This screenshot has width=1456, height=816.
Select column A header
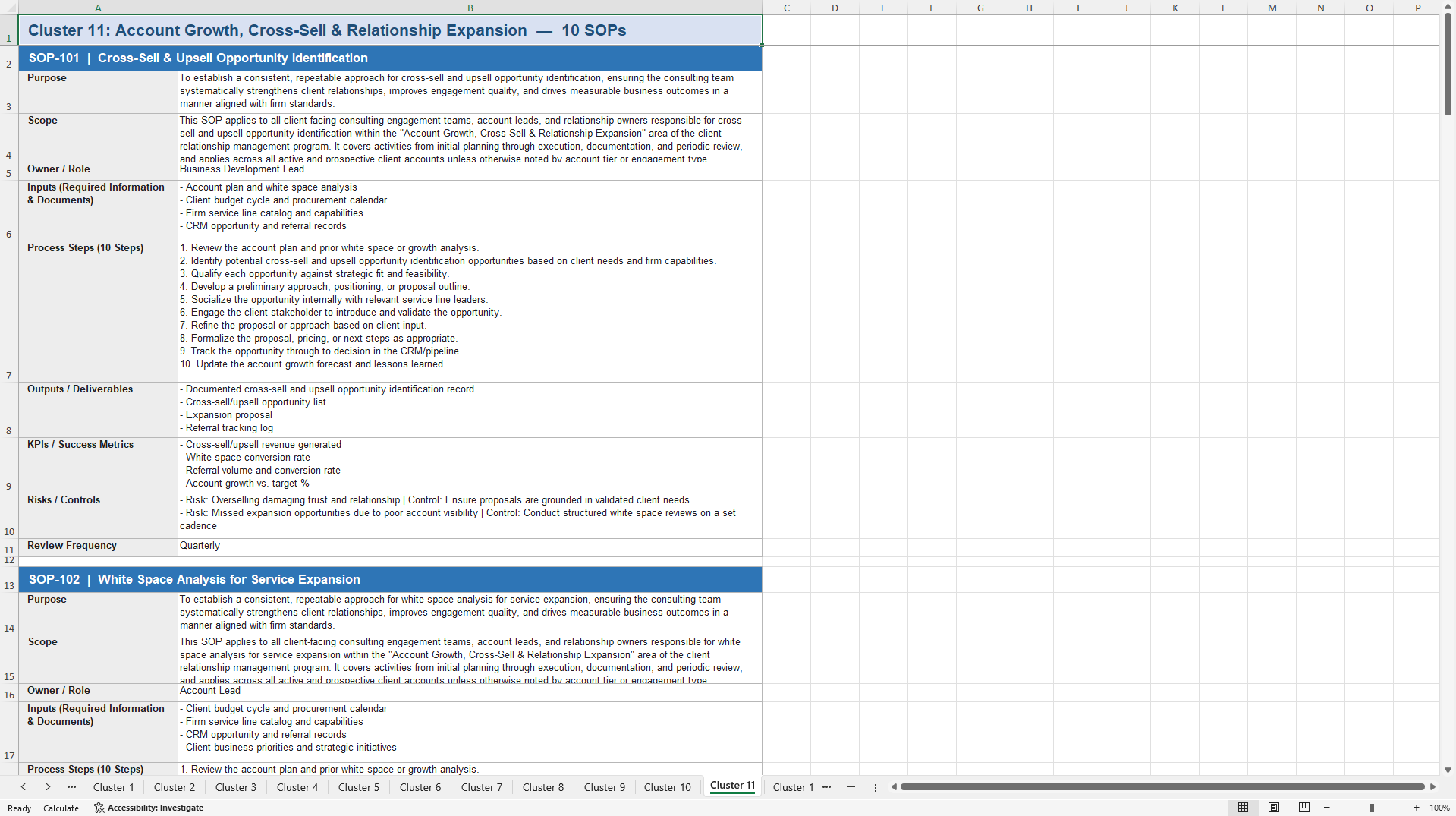click(98, 8)
